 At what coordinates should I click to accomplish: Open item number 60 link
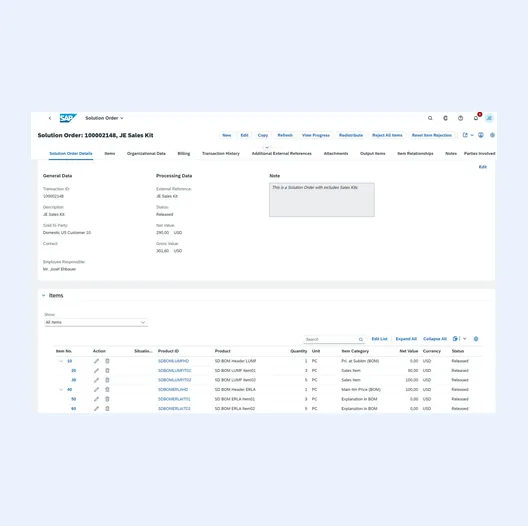(x=73, y=408)
